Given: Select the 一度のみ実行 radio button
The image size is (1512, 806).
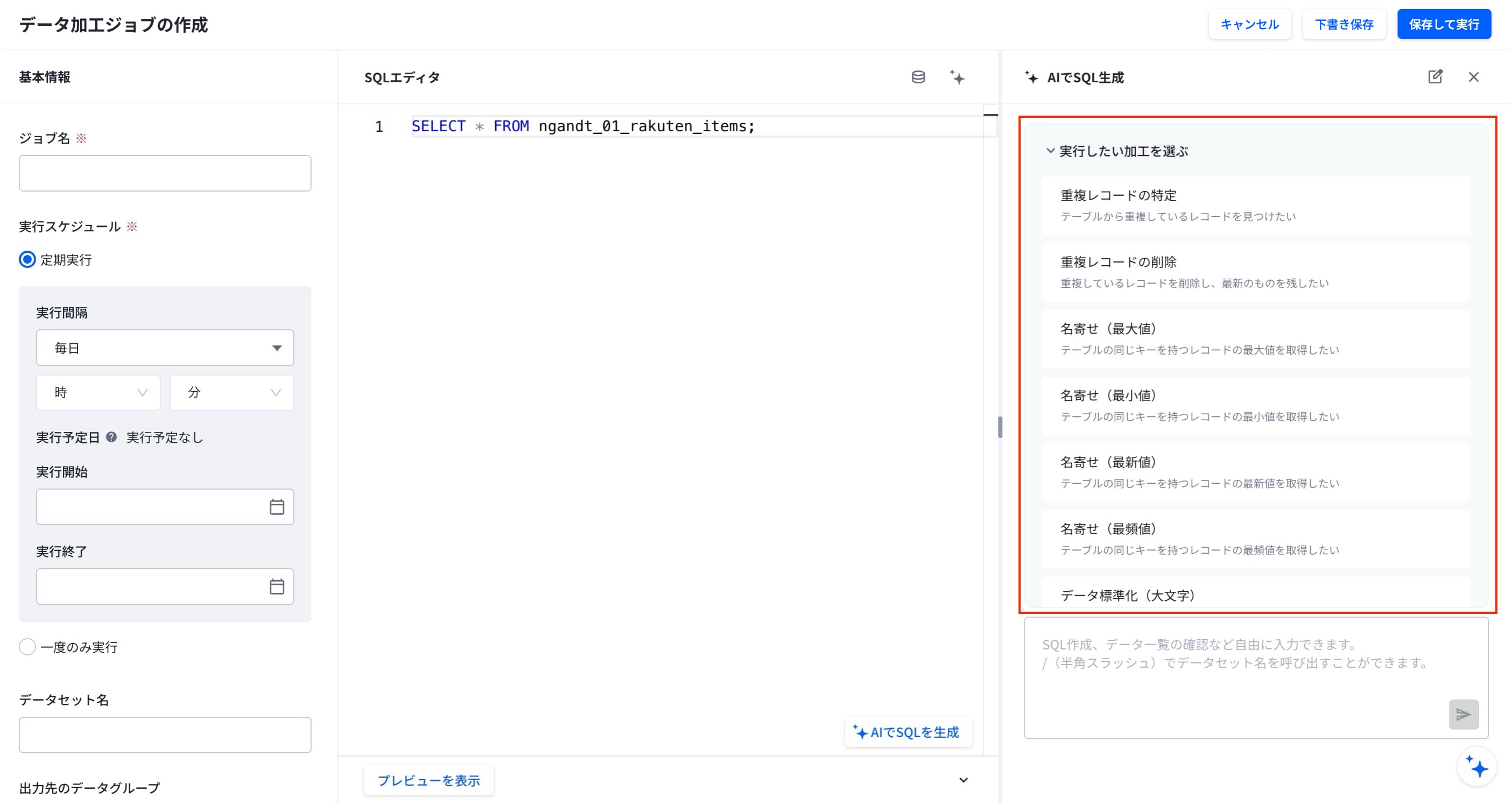Looking at the screenshot, I should 27,646.
